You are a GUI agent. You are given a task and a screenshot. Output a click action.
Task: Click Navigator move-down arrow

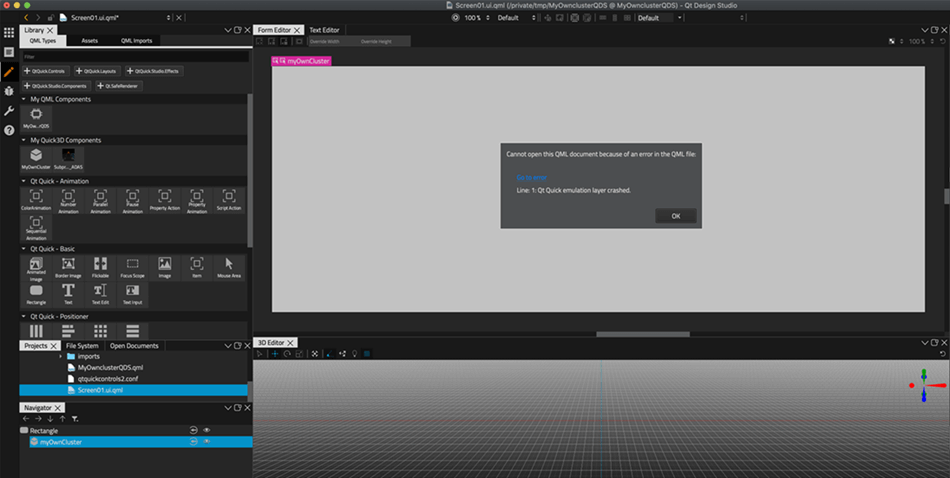(x=50, y=419)
